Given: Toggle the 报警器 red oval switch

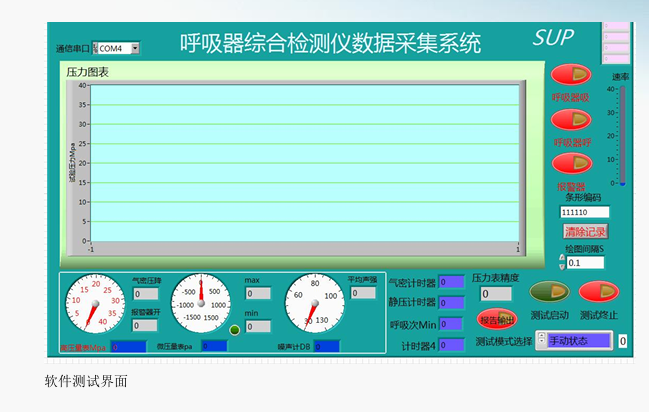Looking at the screenshot, I should click(571, 164).
